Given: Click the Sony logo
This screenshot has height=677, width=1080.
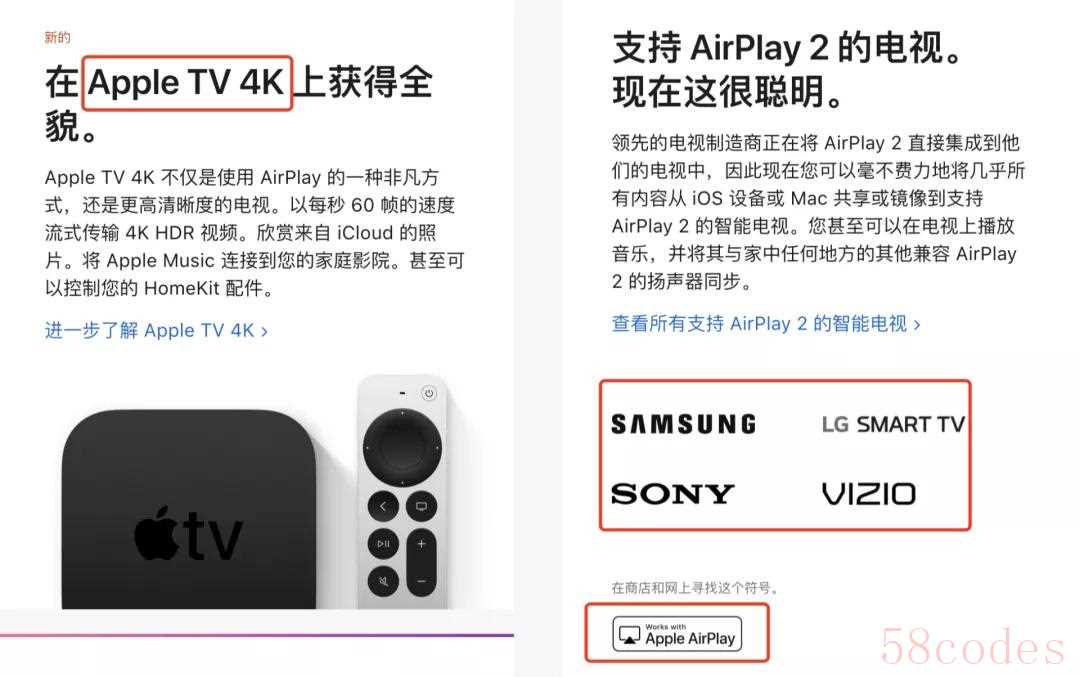Looking at the screenshot, I should coord(672,494).
